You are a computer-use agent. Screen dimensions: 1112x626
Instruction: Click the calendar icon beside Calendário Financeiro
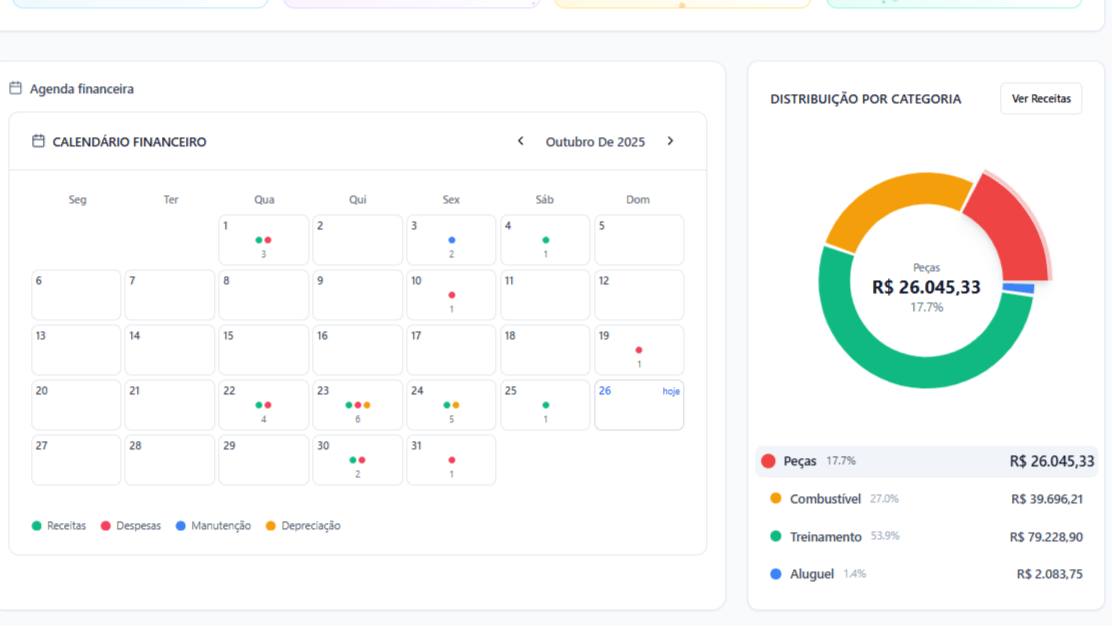(x=38, y=142)
